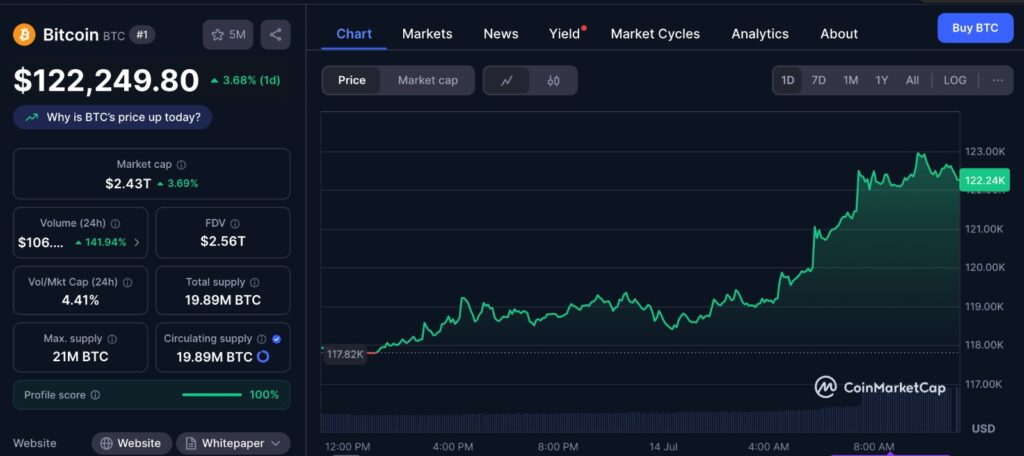Open the About tab
1024x456 pixels.
[x=839, y=34]
